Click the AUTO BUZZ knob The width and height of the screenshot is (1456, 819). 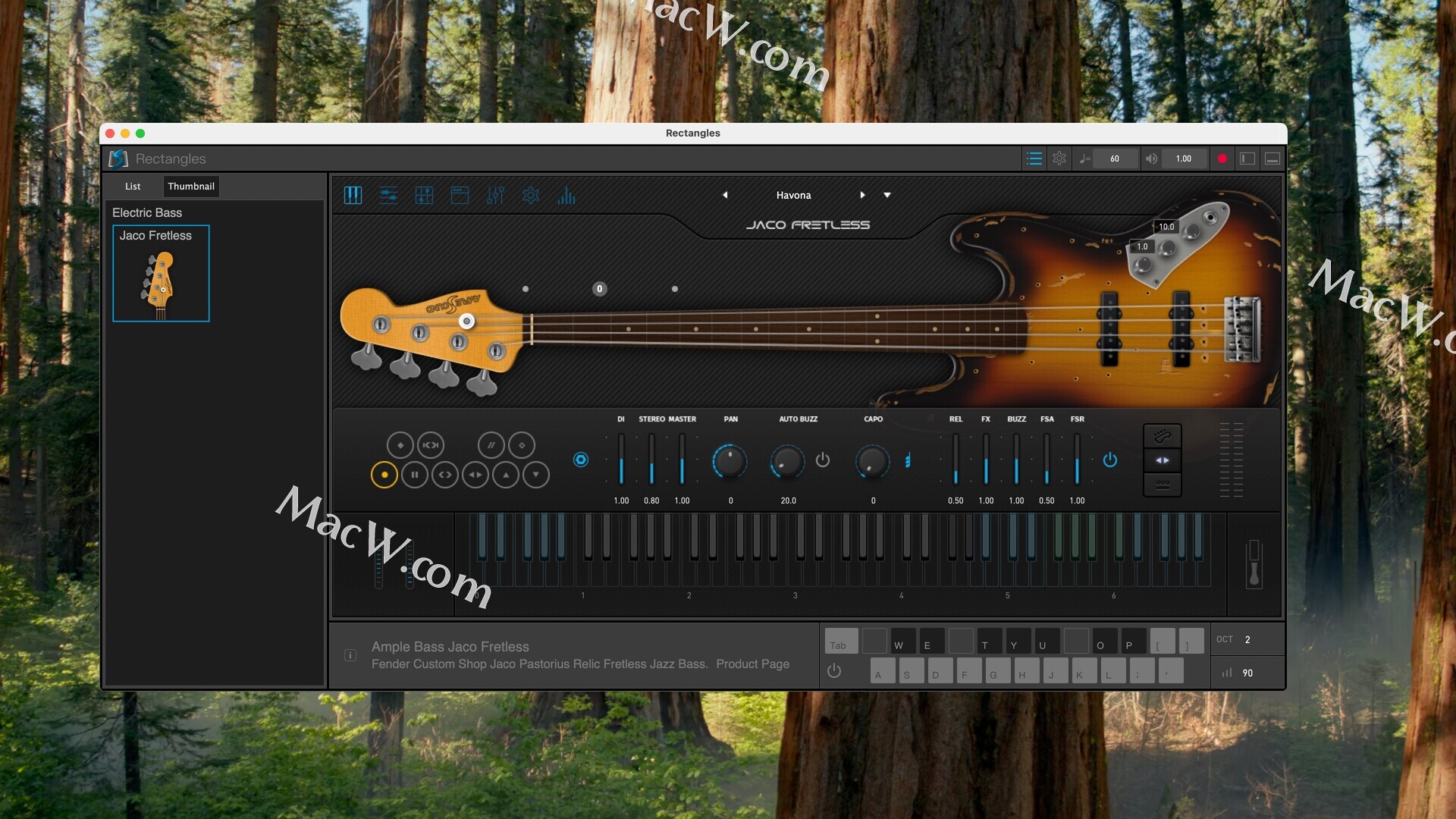787,460
